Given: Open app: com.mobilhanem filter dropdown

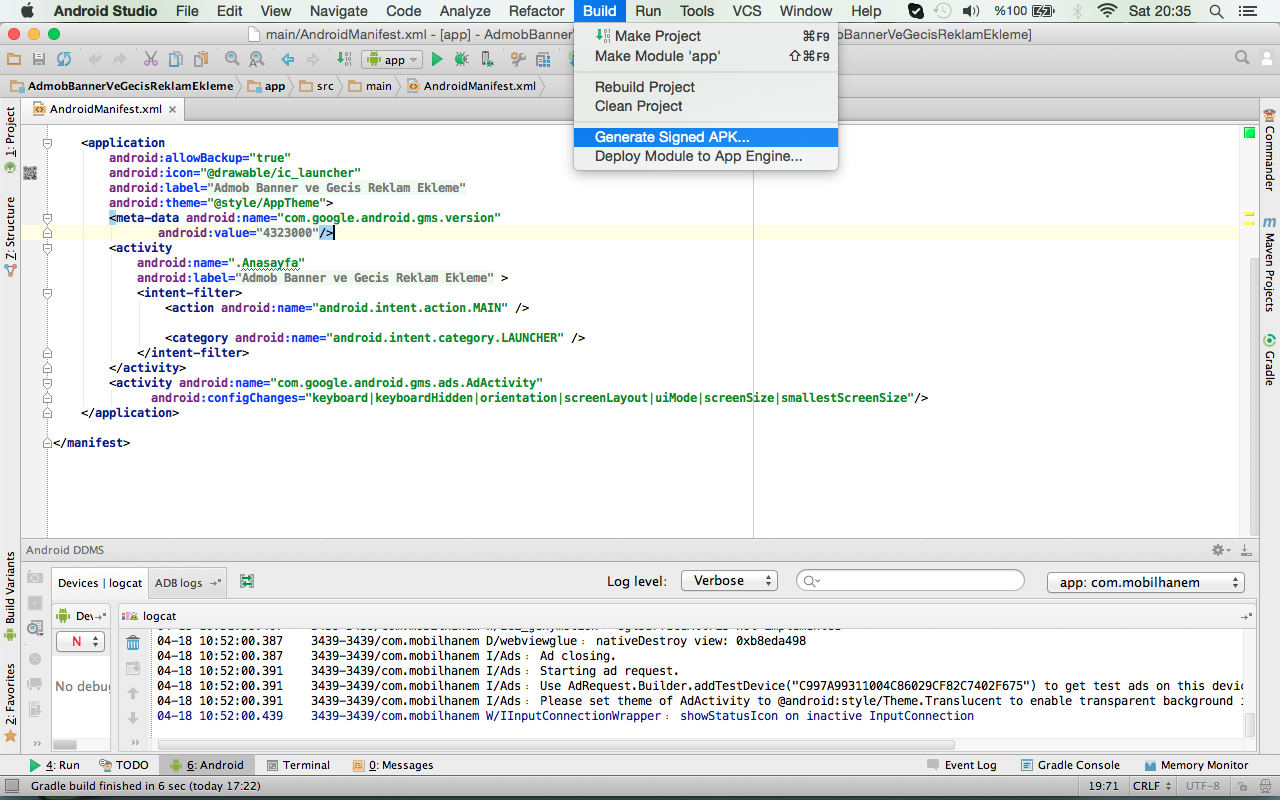Looking at the screenshot, I should coord(1145,582).
